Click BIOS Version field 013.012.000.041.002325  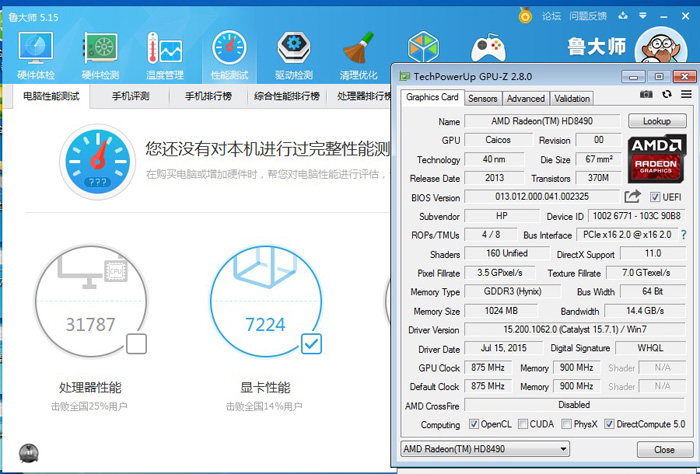click(x=542, y=196)
